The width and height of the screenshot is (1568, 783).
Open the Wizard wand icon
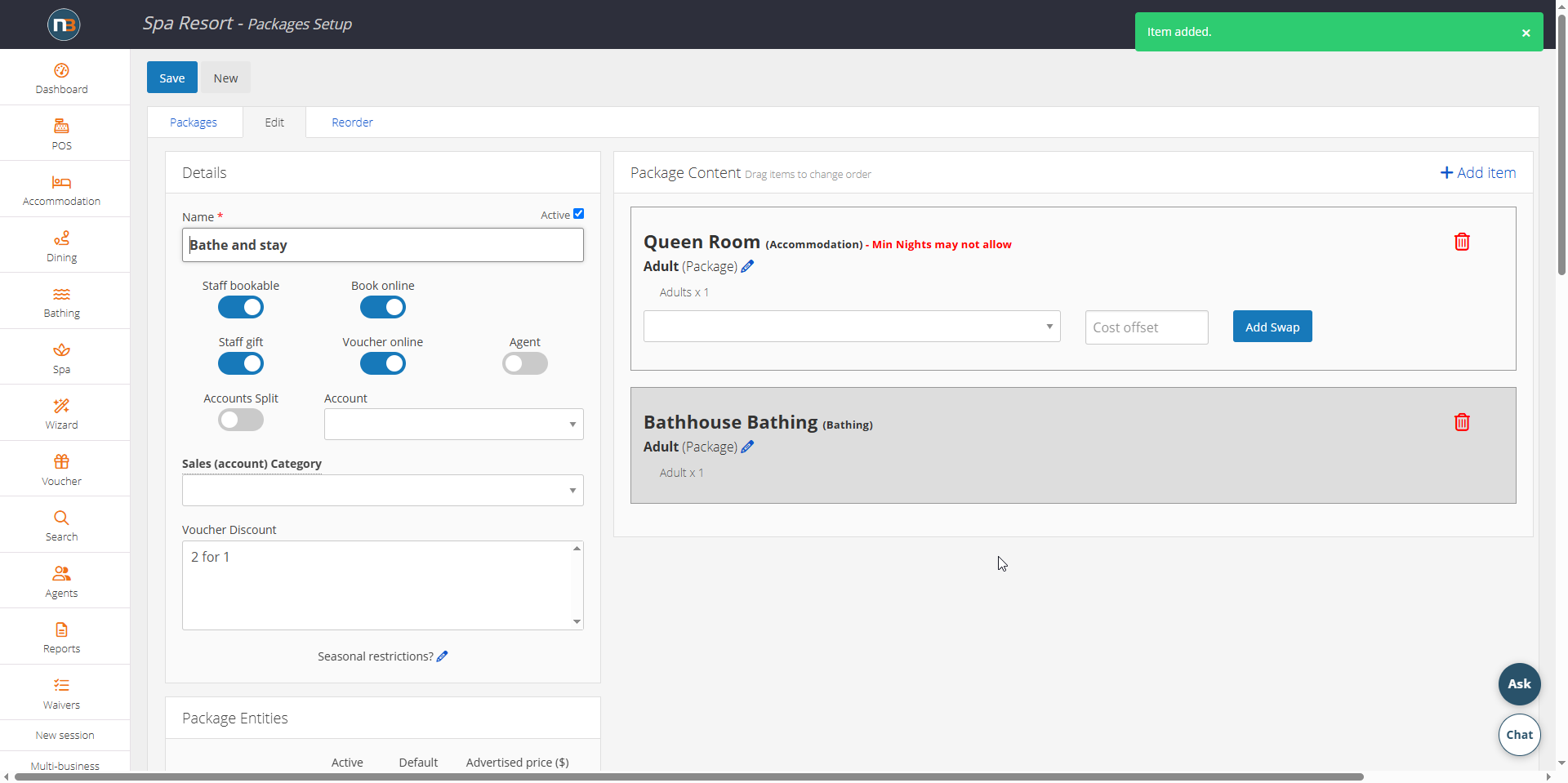[61, 406]
